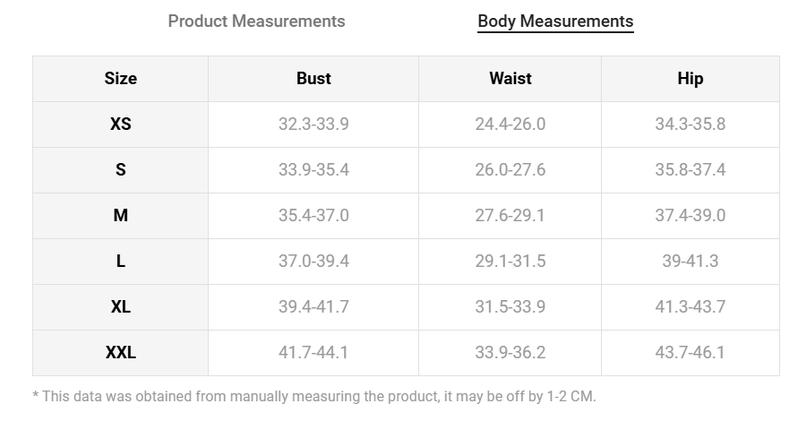Click the Bust column header
Screen dimensions: 798x421
click(x=314, y=78)
